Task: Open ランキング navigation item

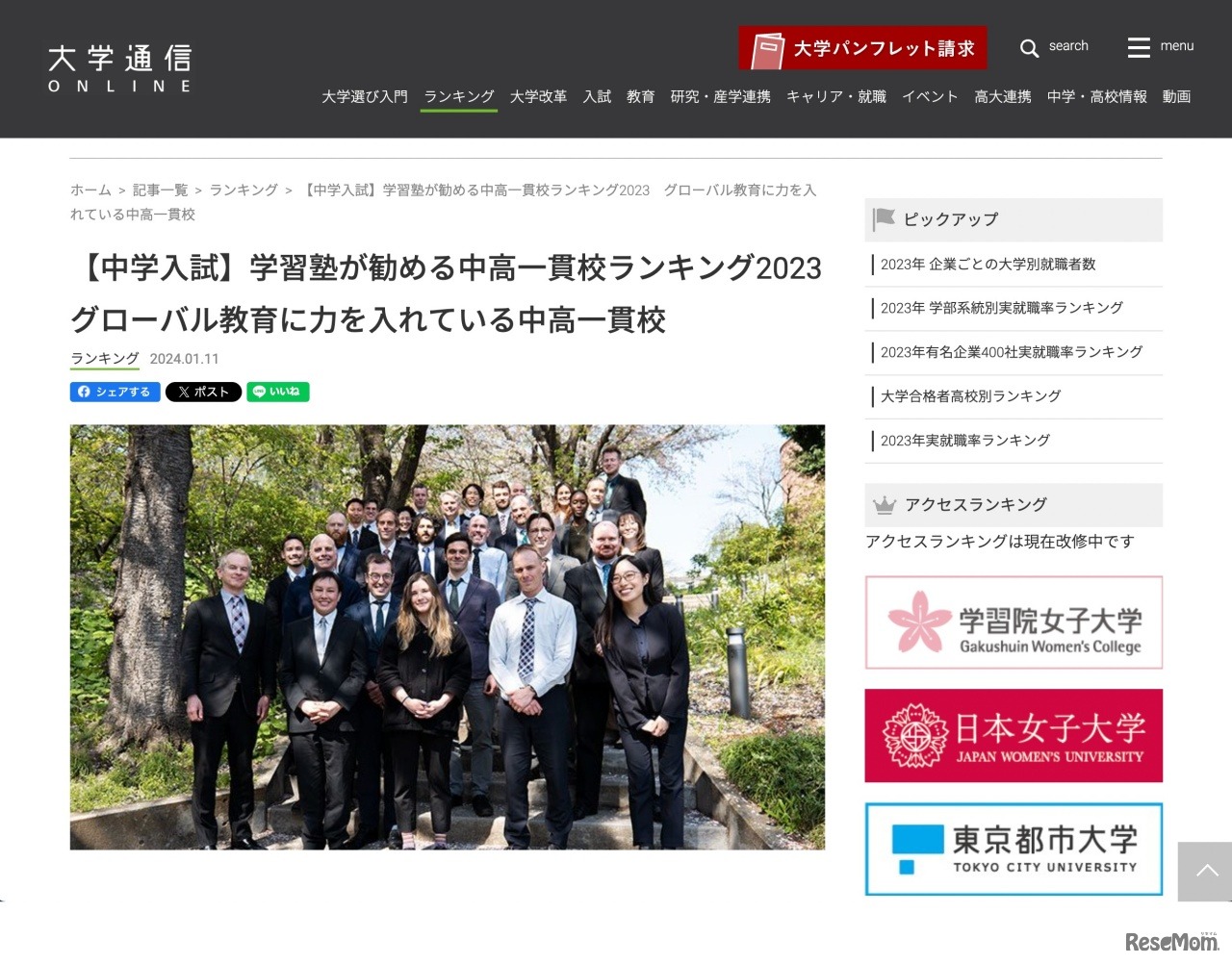Action: click(x=459, y=96)
